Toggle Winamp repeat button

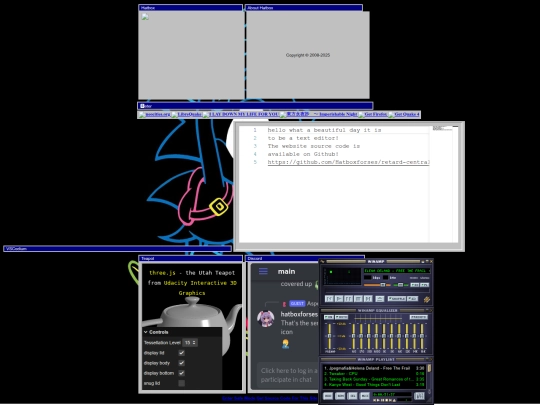click(x=413, y=299)
